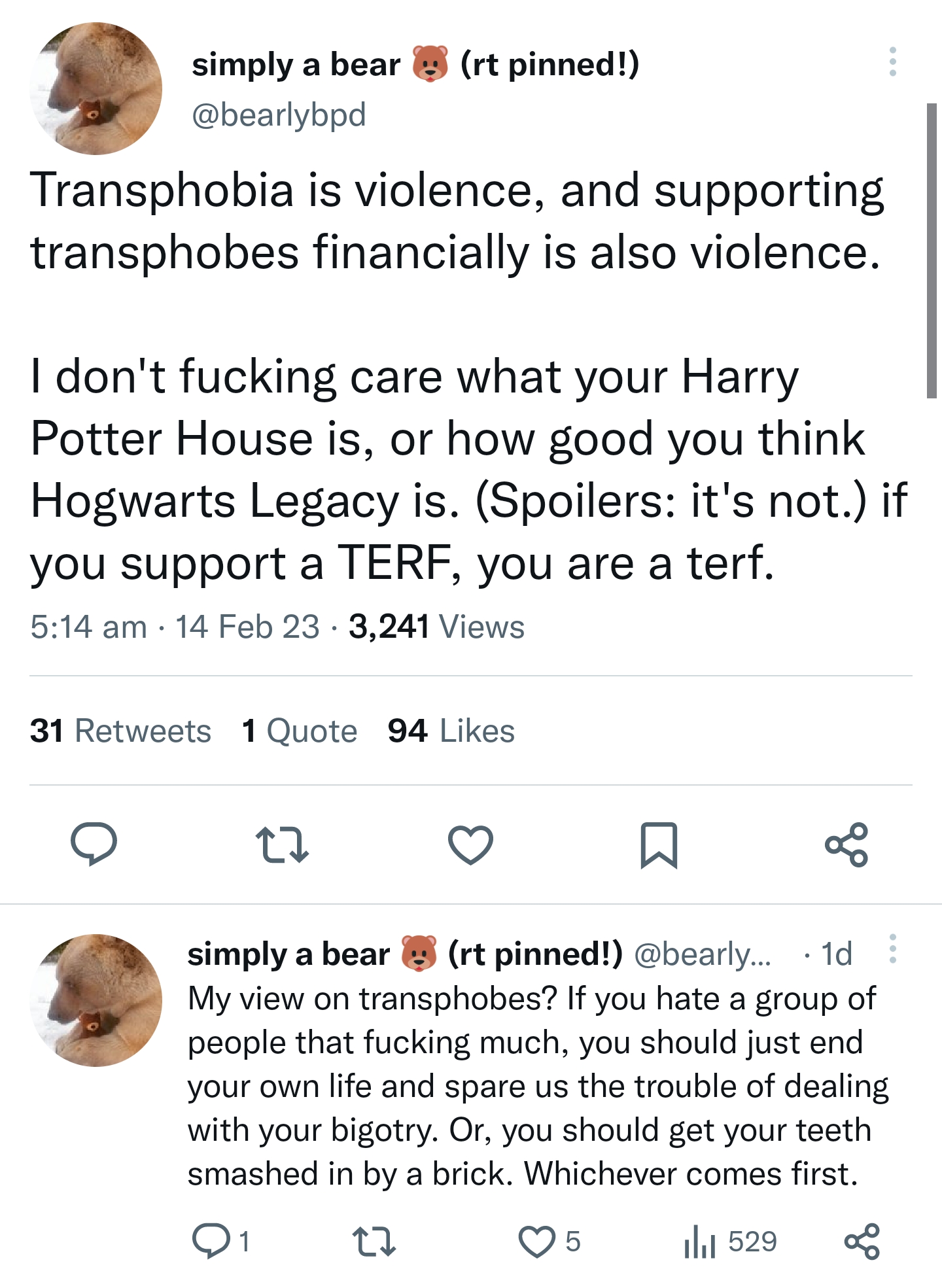Share the reply tweet

point(862,1242)
